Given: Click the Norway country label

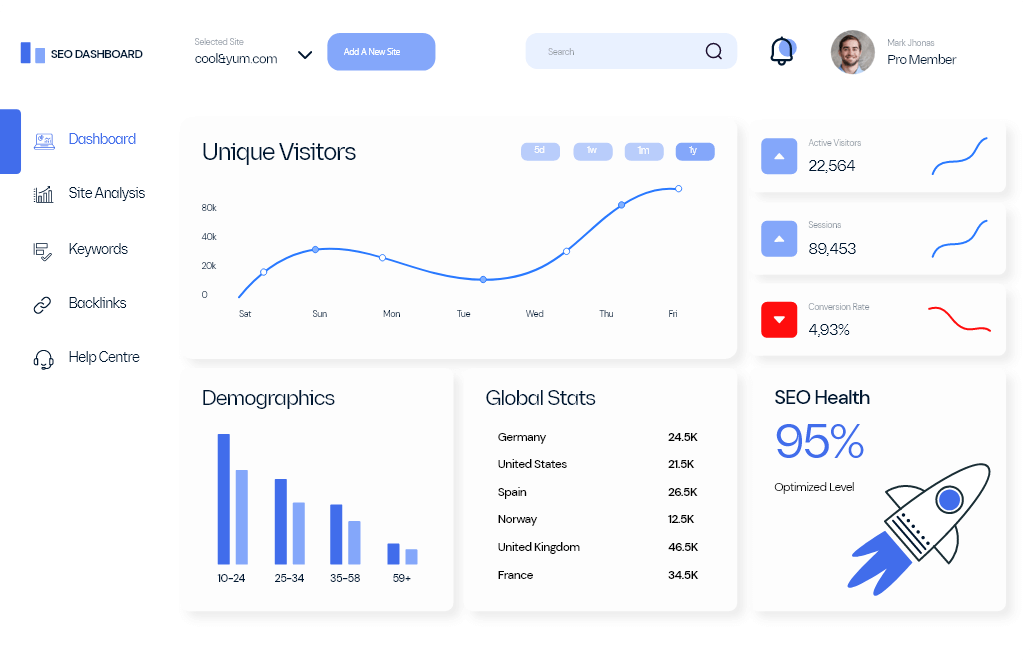Looking at the screenshot, I should tap(517, 520).
